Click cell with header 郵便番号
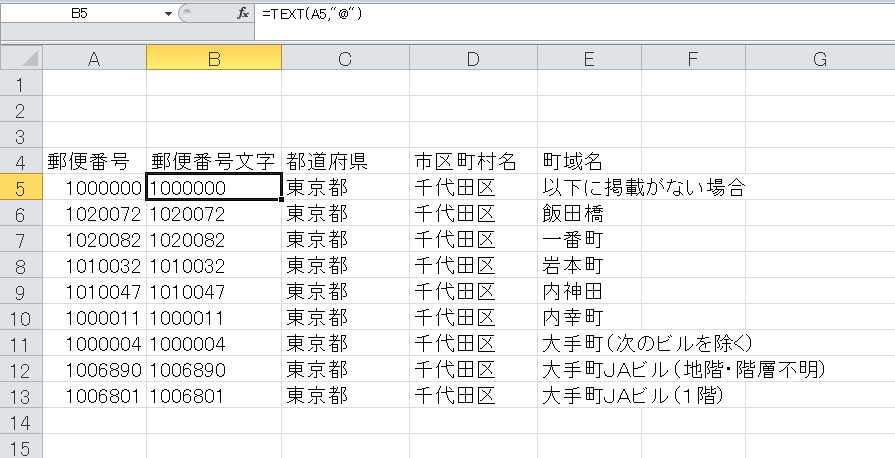Viewport: 895px width, 458px height. tap(94, 162)
